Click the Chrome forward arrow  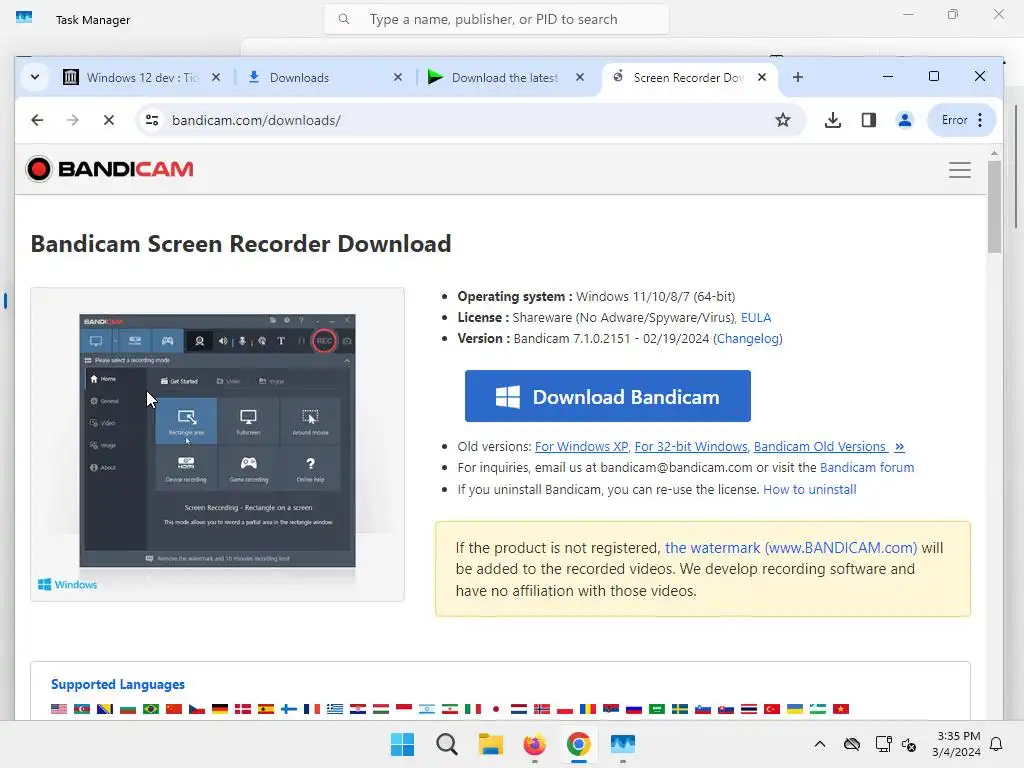click(x=72, y=120)
